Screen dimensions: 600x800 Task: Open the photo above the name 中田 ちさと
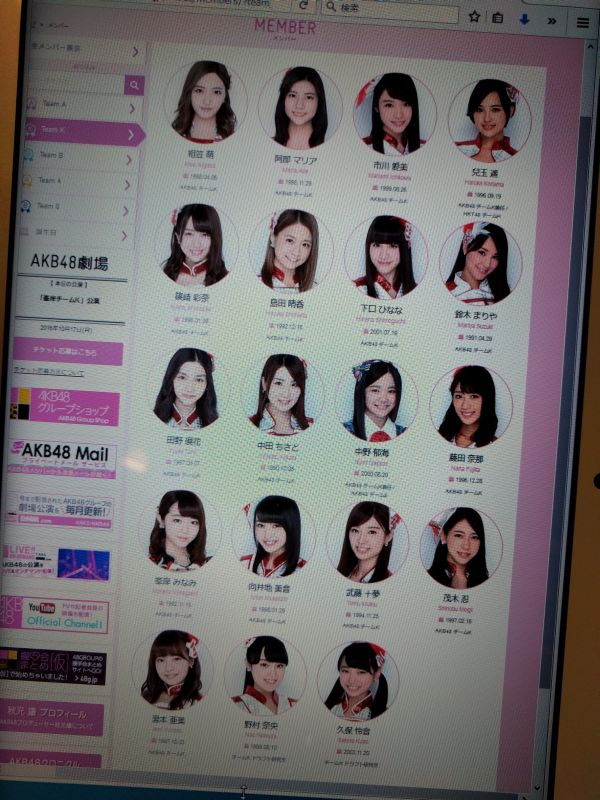[x=282, y=394]
